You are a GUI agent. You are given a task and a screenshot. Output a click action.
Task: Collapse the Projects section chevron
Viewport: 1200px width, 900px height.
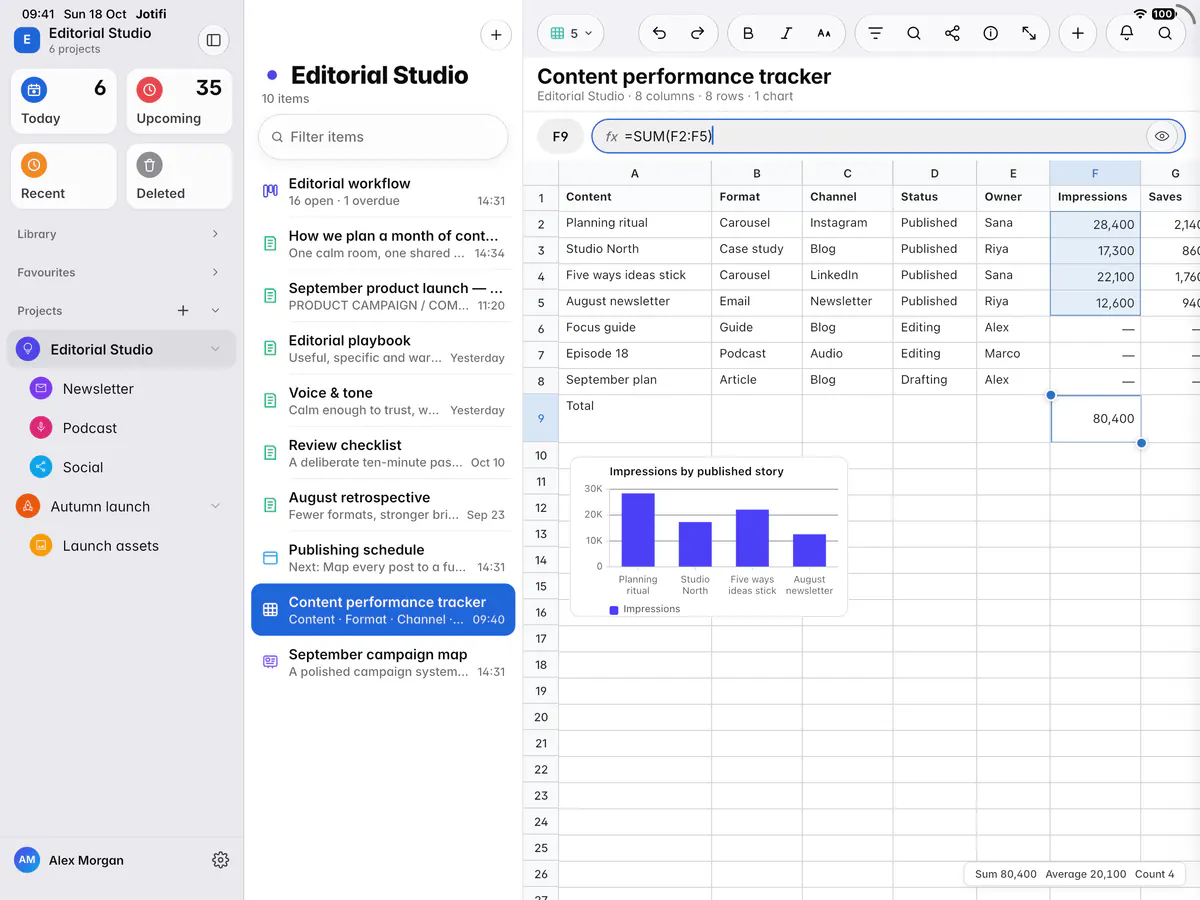215,311
